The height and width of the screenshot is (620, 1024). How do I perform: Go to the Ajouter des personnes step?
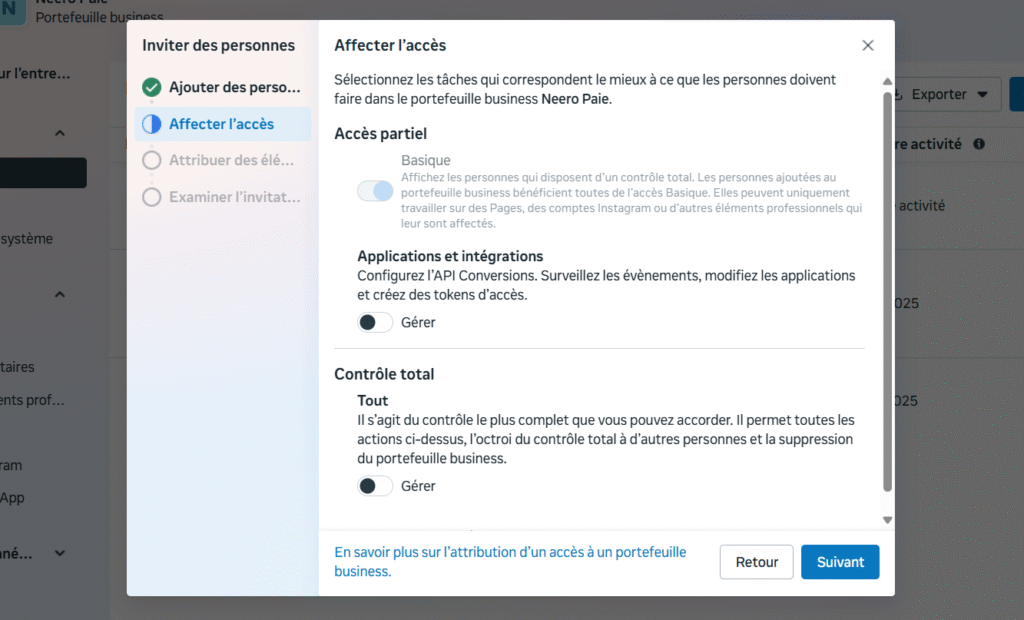[x=234, y=87]
